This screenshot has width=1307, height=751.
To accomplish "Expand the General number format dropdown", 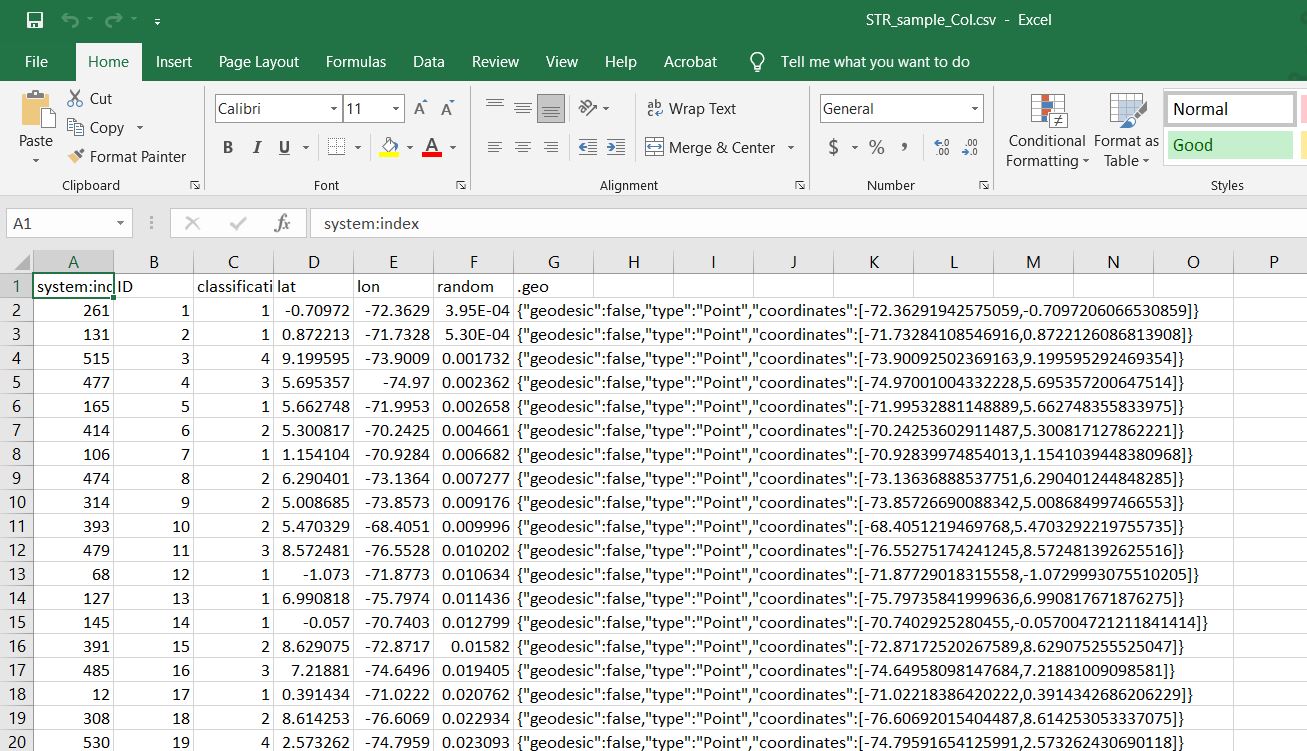I will pyautogui.click(x=975, y=109).
